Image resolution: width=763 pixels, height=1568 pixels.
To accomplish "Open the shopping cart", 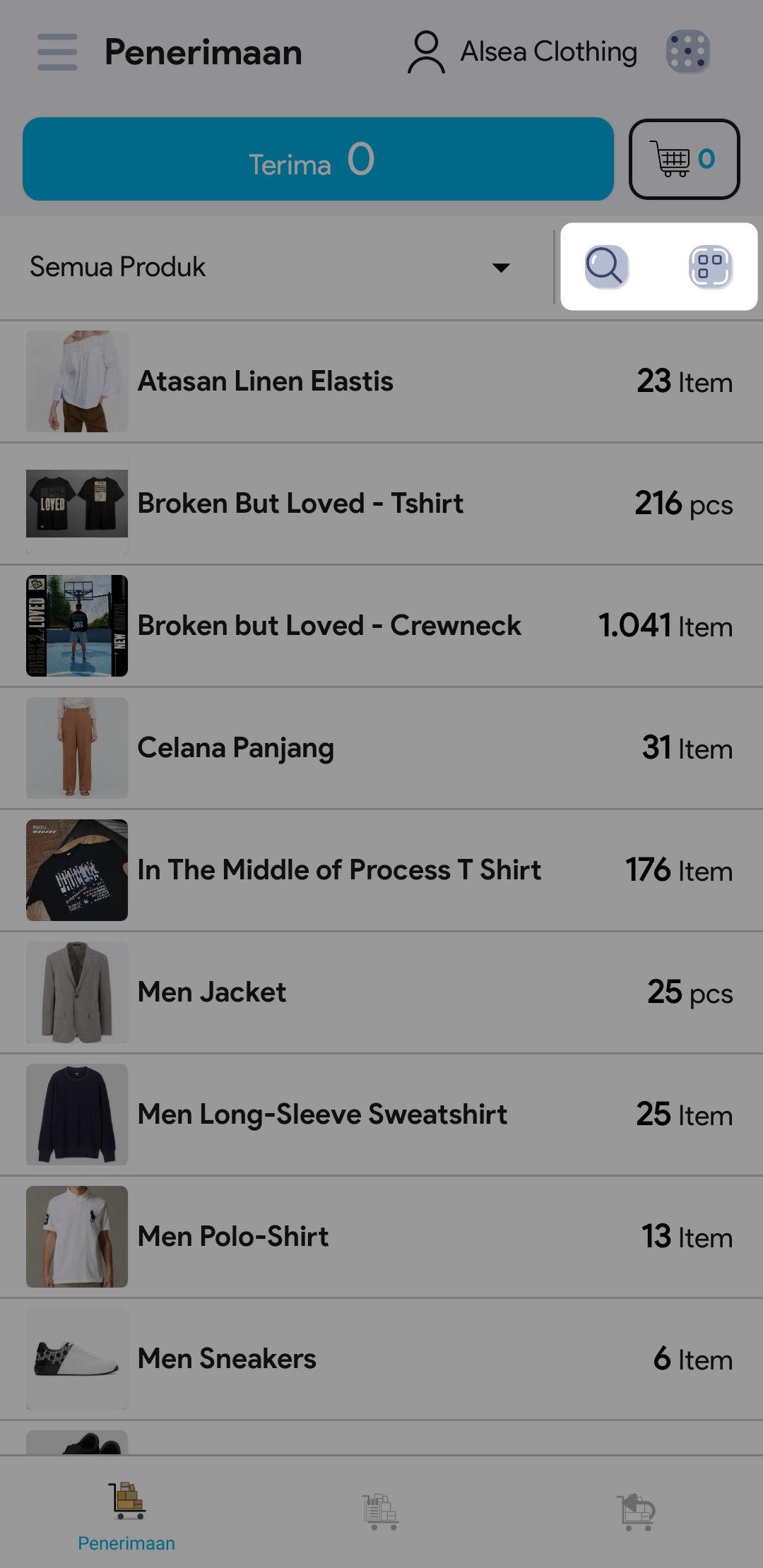I will tap(684, 160).
